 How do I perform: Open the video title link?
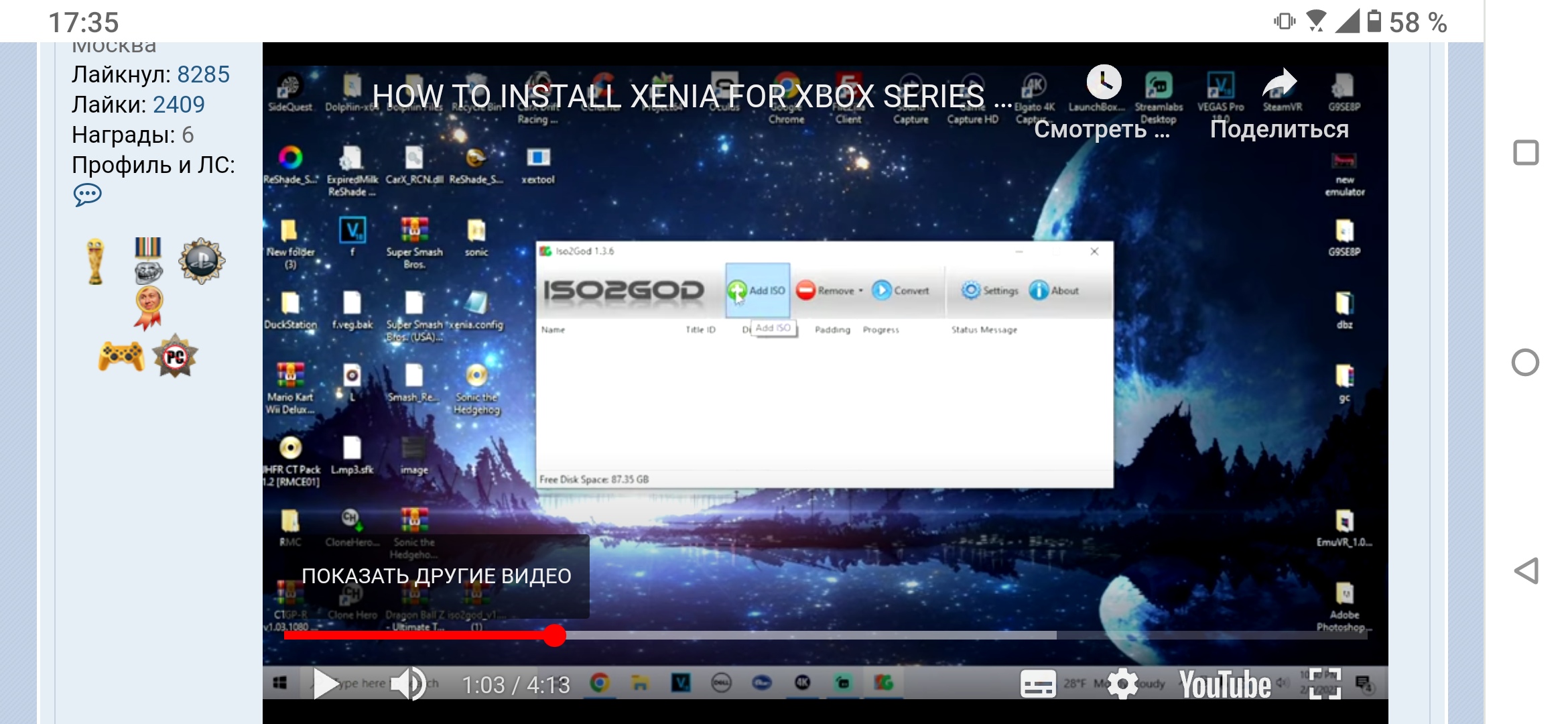tap(690, 97)
